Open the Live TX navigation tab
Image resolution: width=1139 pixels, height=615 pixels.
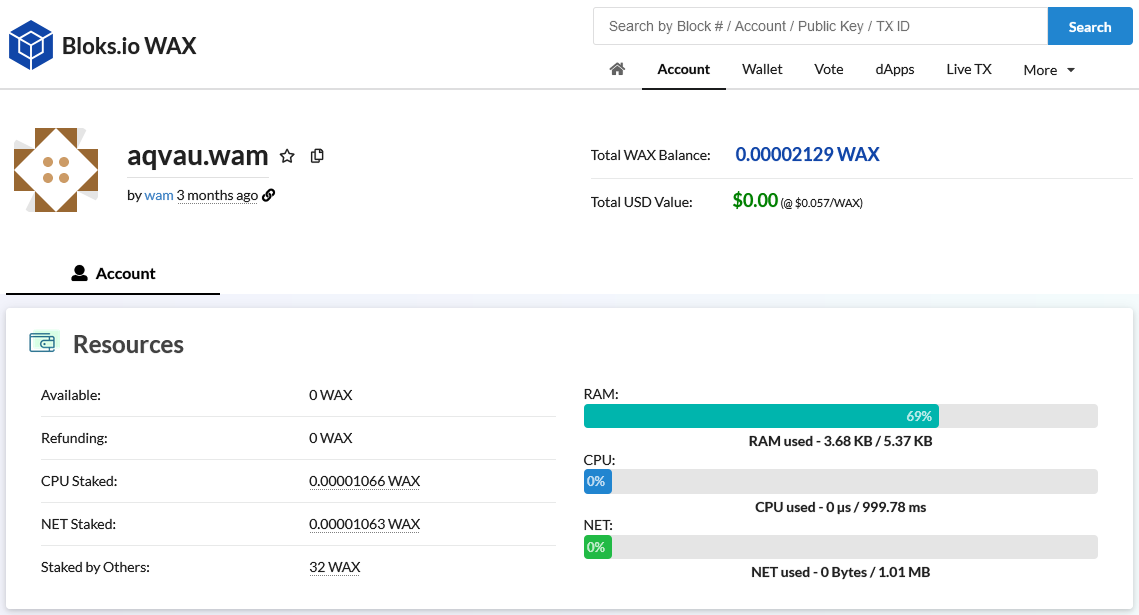coord(969,69)
